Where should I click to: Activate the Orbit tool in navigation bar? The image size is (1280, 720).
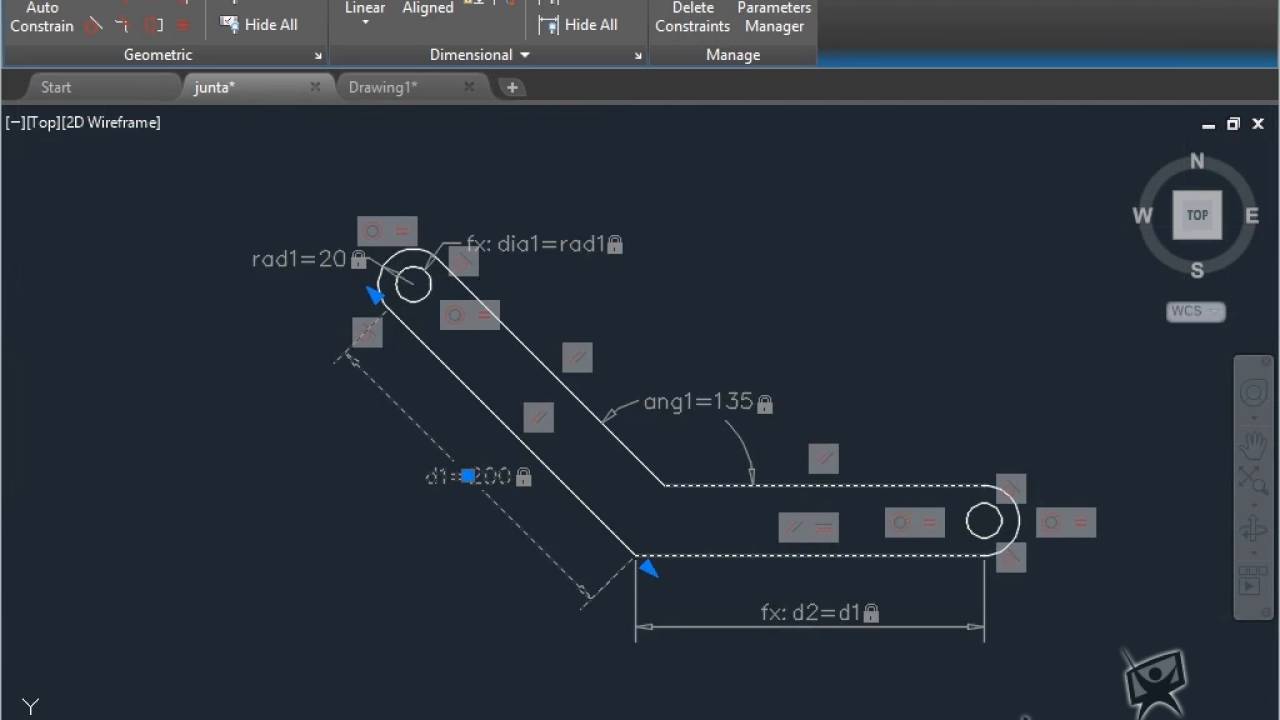[1253, 530]
